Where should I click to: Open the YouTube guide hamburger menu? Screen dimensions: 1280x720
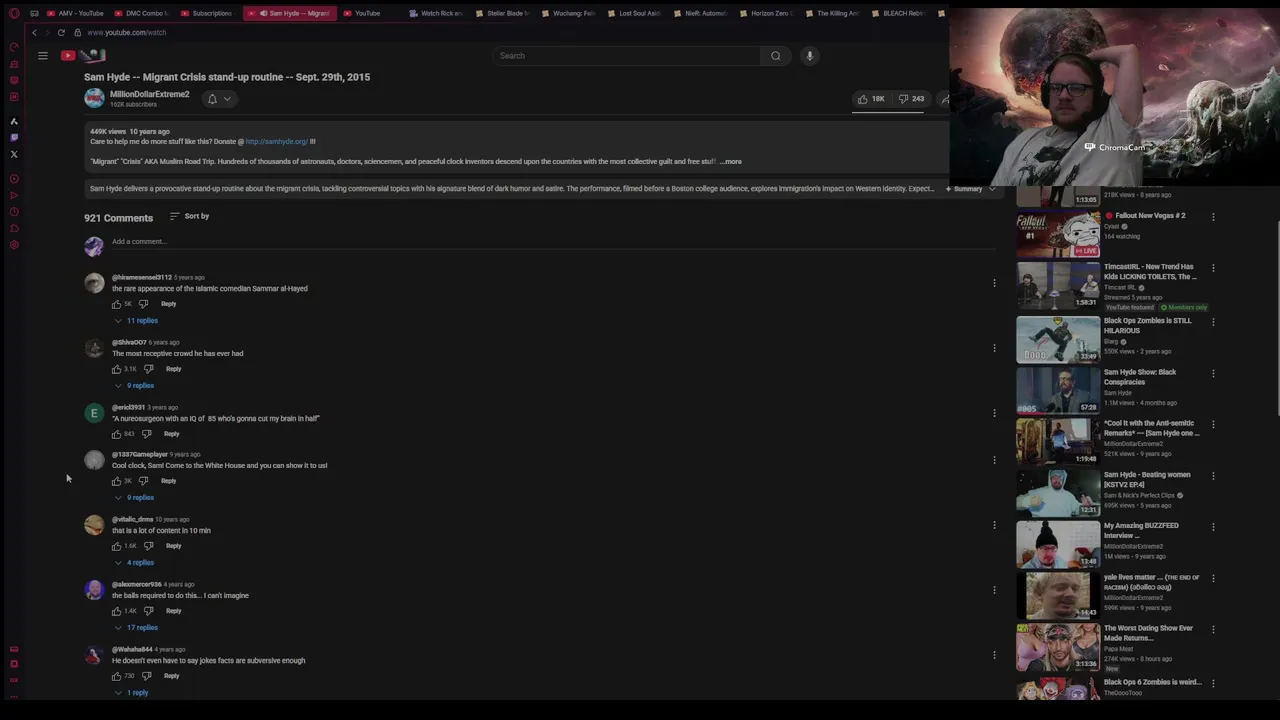point(43,56)
